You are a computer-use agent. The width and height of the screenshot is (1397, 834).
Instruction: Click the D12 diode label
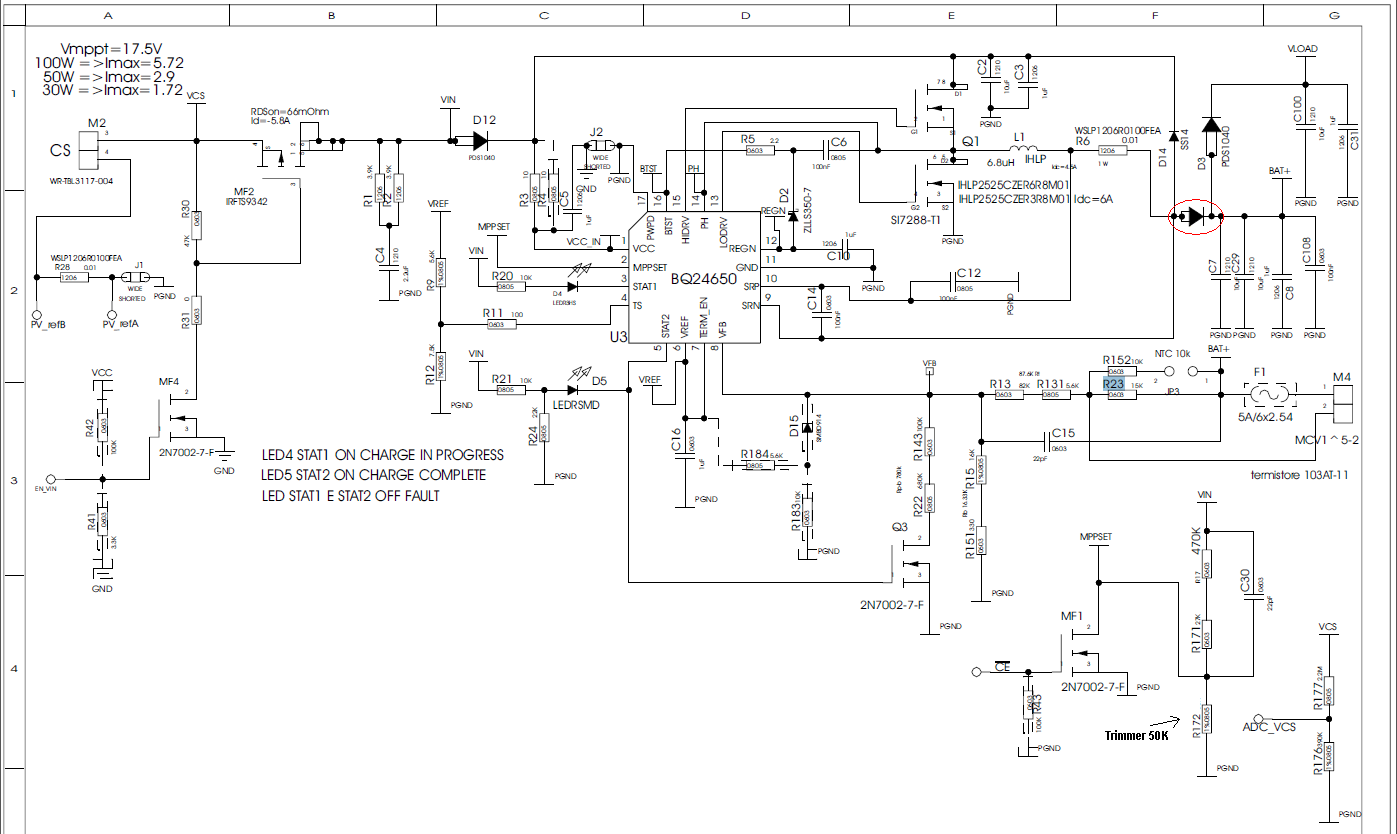tap(484, 119)
